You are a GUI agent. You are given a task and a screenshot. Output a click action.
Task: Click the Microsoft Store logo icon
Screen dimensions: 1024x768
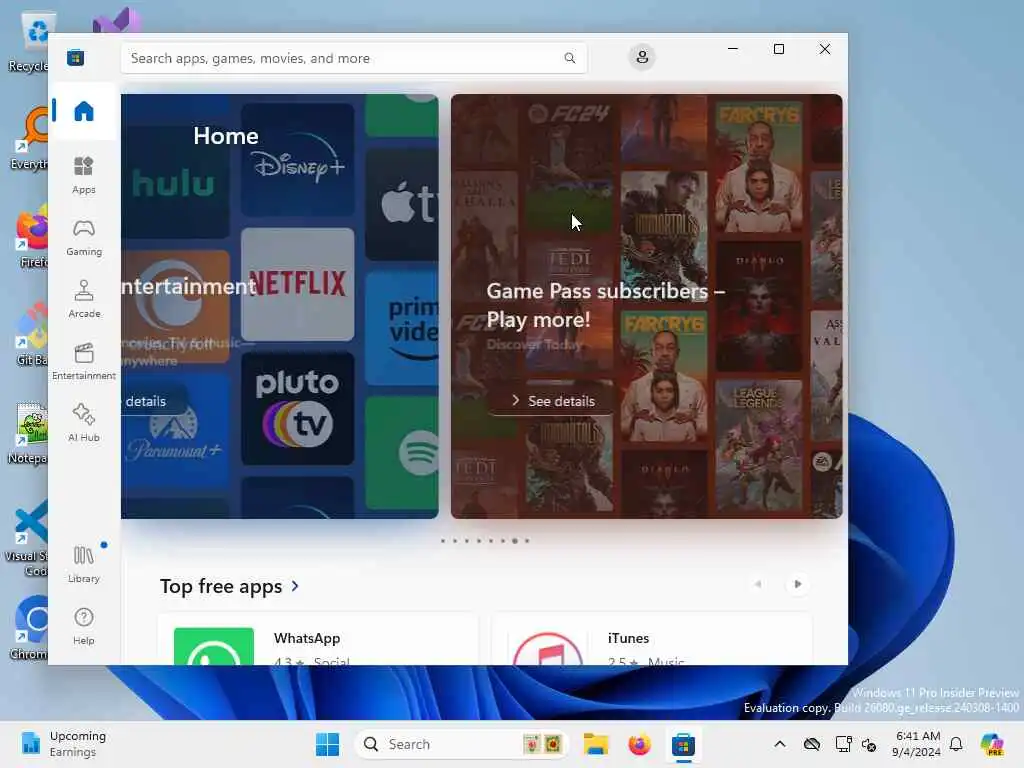76,57
